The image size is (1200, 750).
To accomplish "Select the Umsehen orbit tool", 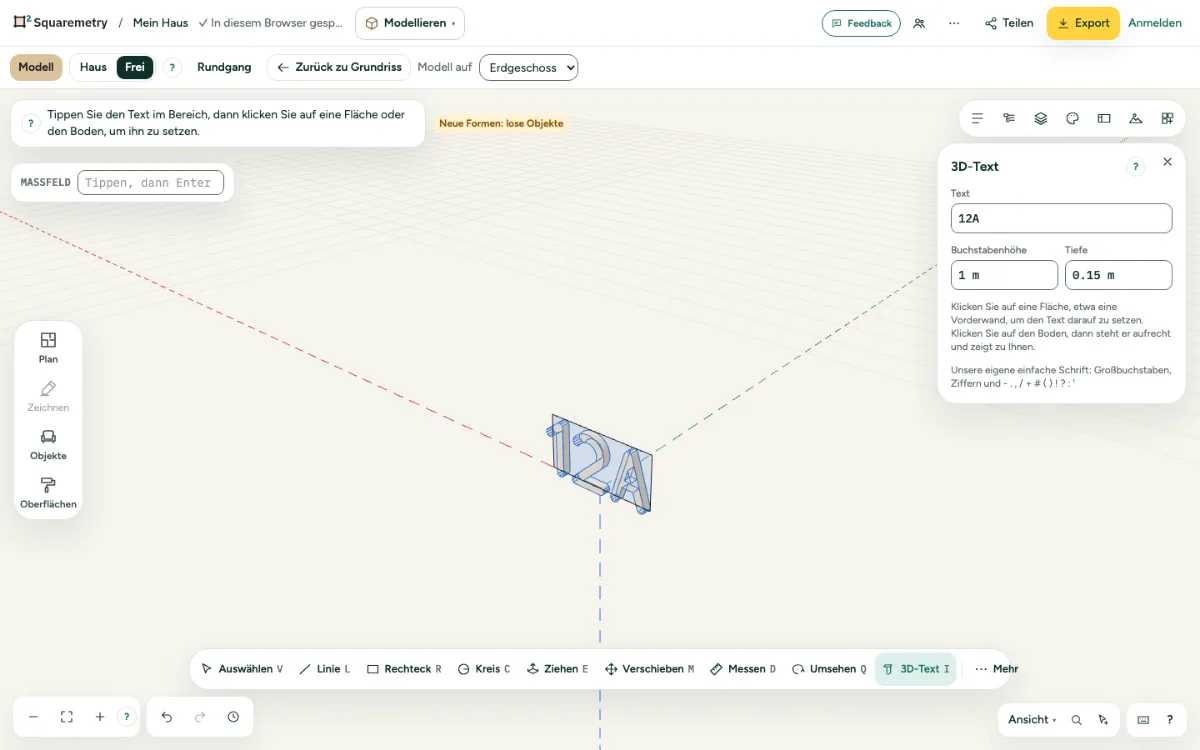I will click(x=829, y=669).
